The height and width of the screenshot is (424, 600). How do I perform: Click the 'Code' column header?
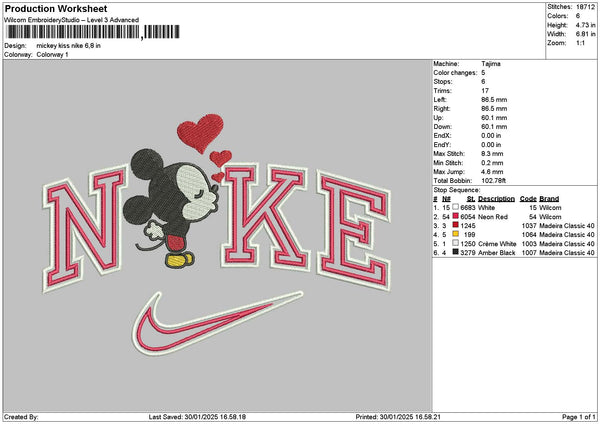528,199
